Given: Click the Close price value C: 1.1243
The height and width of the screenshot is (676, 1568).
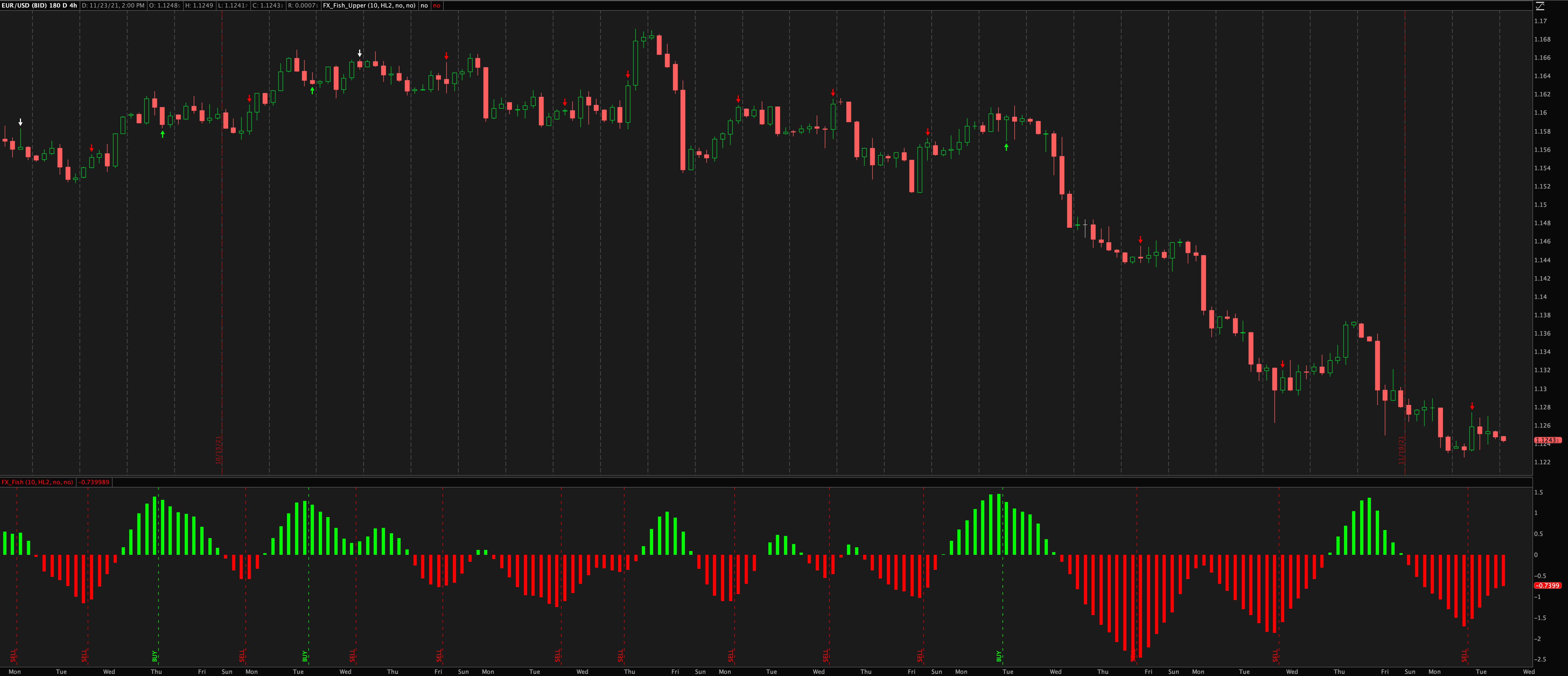Looking at the screenshot, I should click(268, 5).
